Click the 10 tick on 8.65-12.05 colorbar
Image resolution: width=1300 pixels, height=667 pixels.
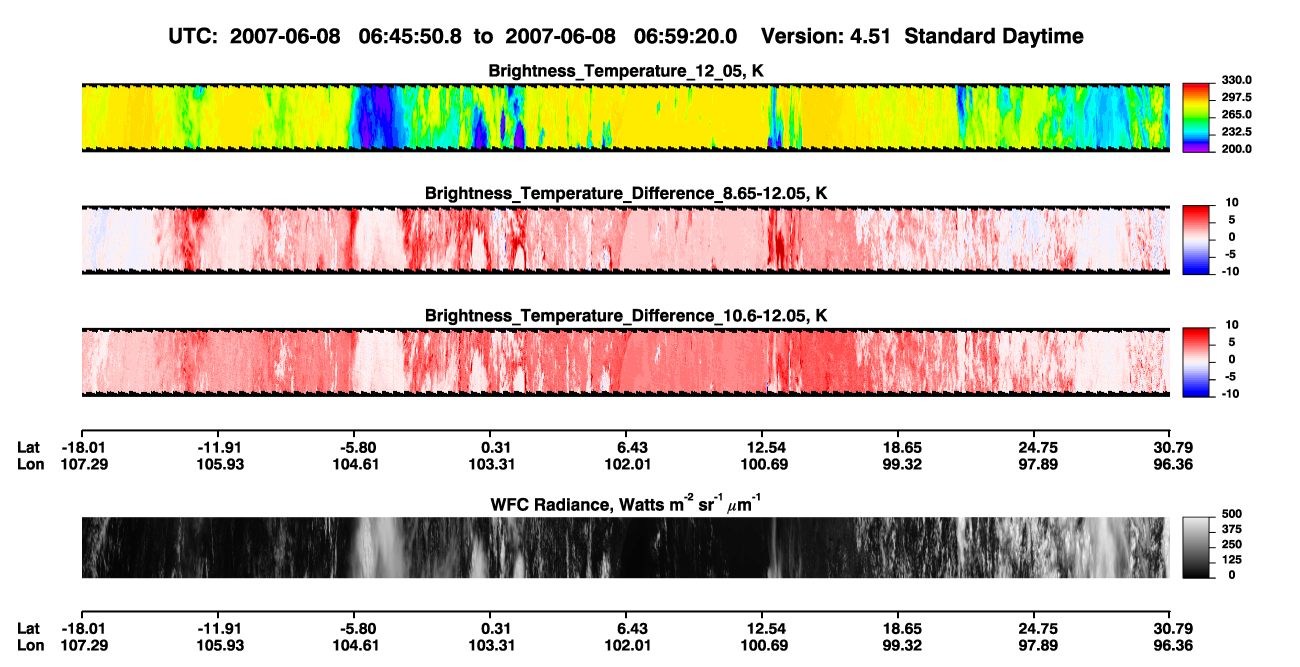click(1234, 202)
